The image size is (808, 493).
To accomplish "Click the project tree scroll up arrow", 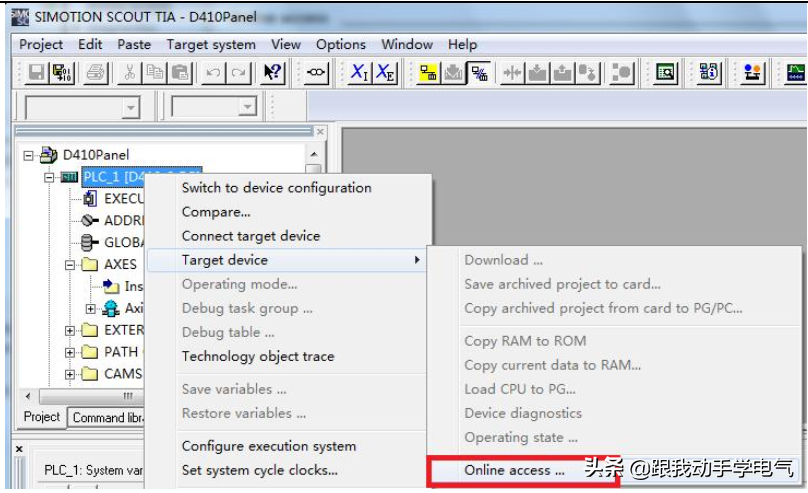I will pos(314,155).
